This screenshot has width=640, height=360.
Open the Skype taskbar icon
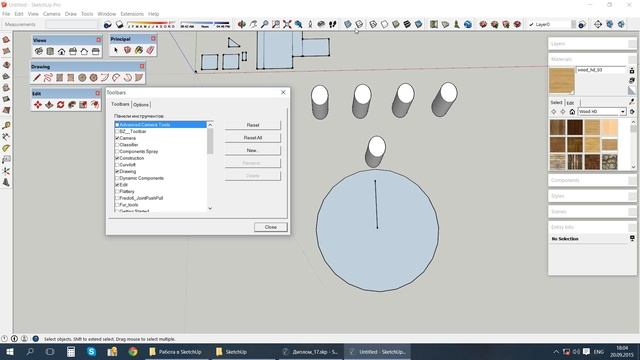(91, 351)
